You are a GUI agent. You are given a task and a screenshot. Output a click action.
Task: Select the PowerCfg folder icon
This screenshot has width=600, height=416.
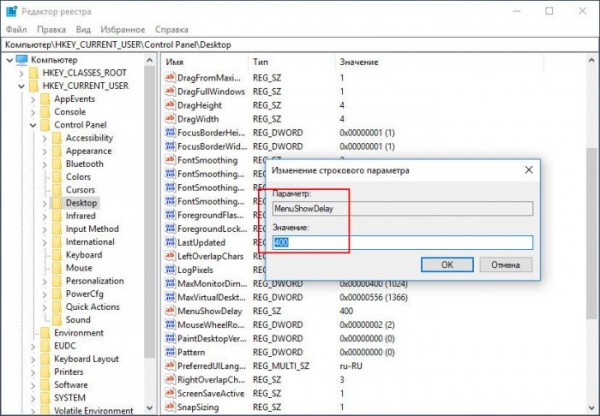coord(57,294)
